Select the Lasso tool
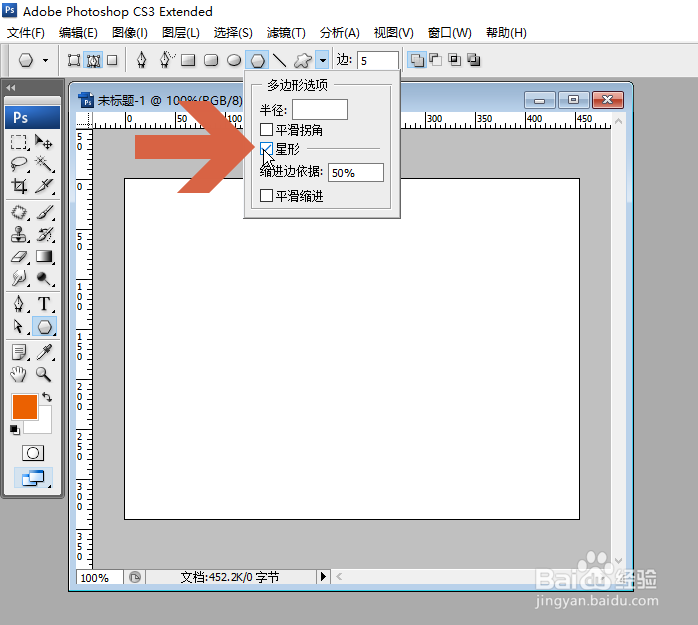698x625 pixels. coord(19,164)
